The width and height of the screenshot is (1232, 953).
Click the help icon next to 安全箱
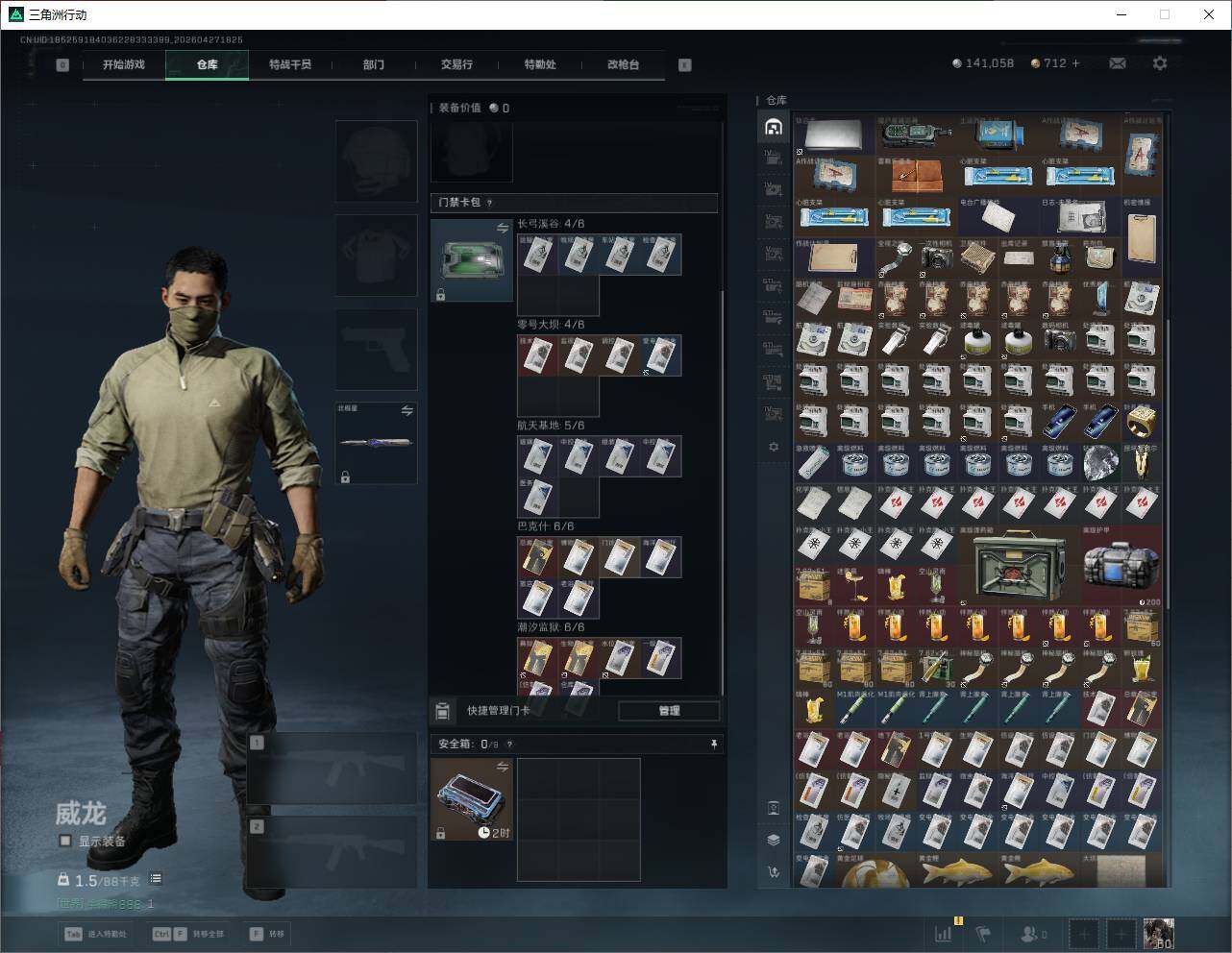pos(509,745)
